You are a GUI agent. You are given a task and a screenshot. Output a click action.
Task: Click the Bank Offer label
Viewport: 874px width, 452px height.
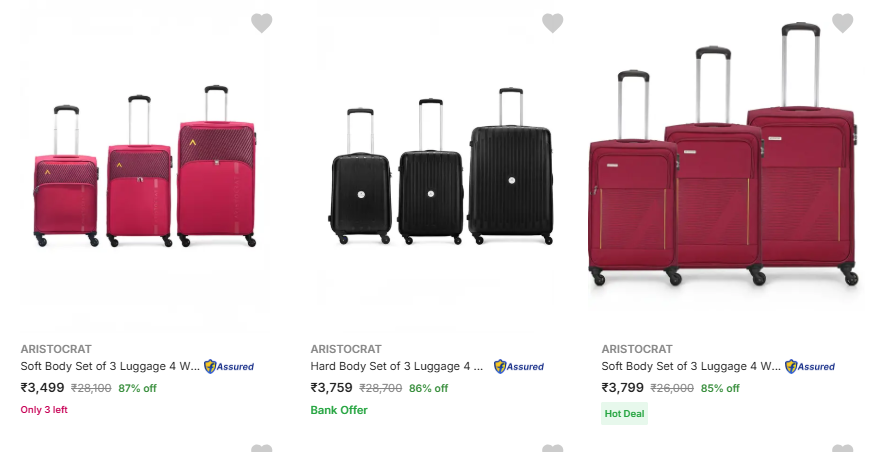[x=339, y=410]
